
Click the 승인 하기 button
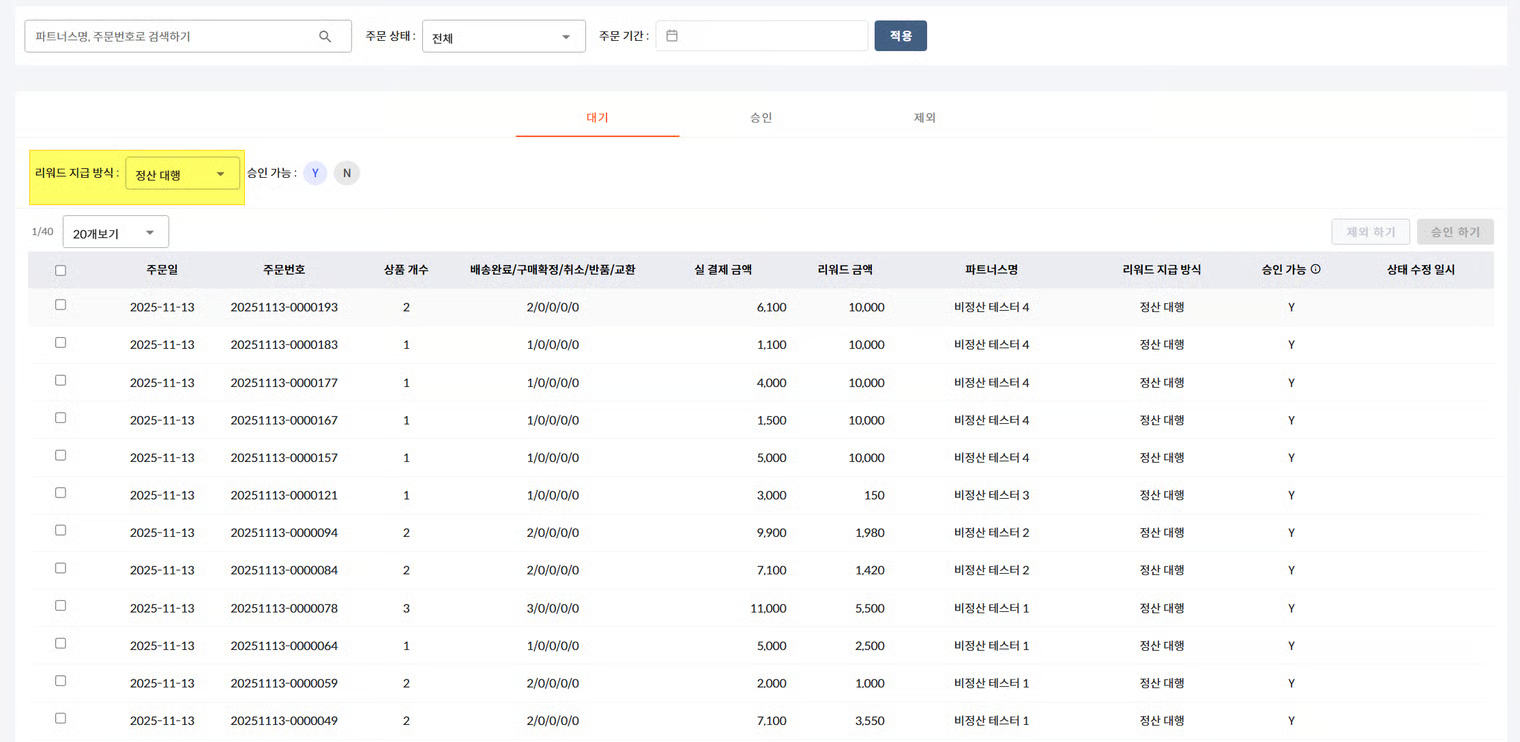point(1455,232)
